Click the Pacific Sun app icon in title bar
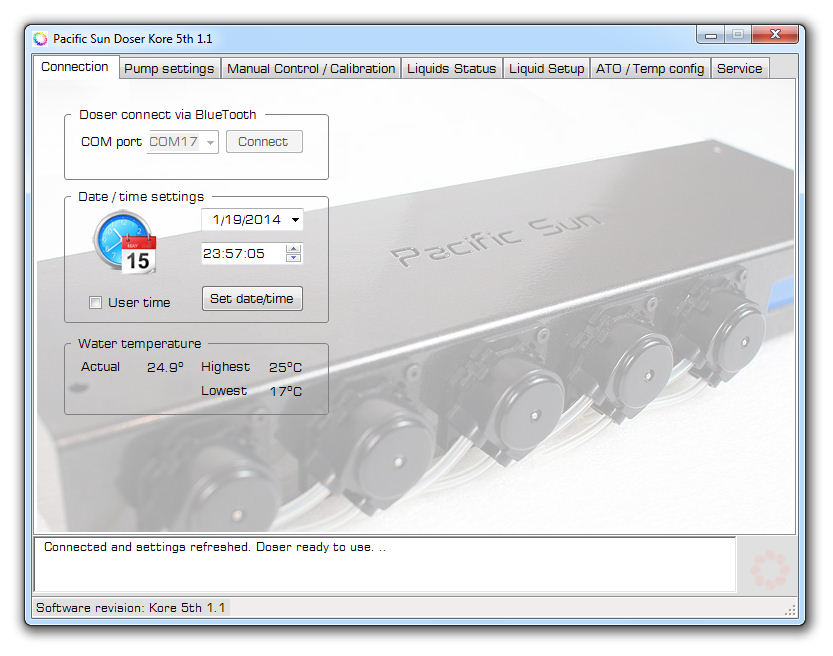The height and width of the screenshot is (656, 833). (40, 38)
